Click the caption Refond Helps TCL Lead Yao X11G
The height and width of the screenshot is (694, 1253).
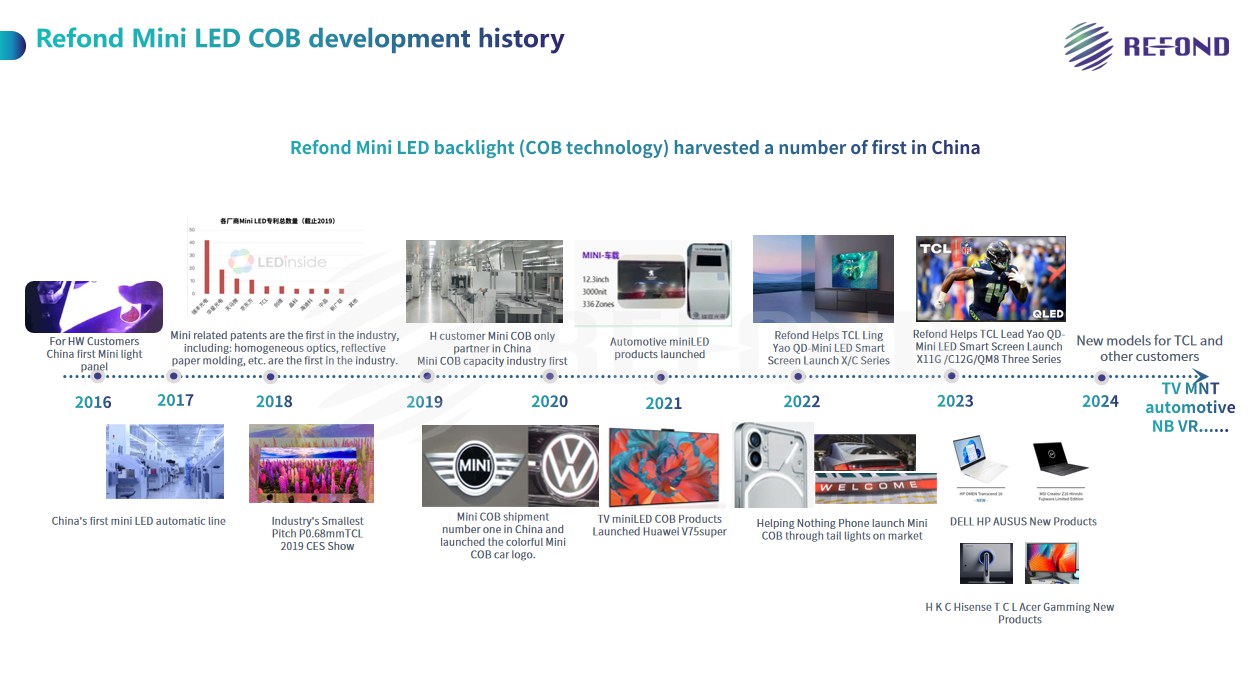pos(989,347)
